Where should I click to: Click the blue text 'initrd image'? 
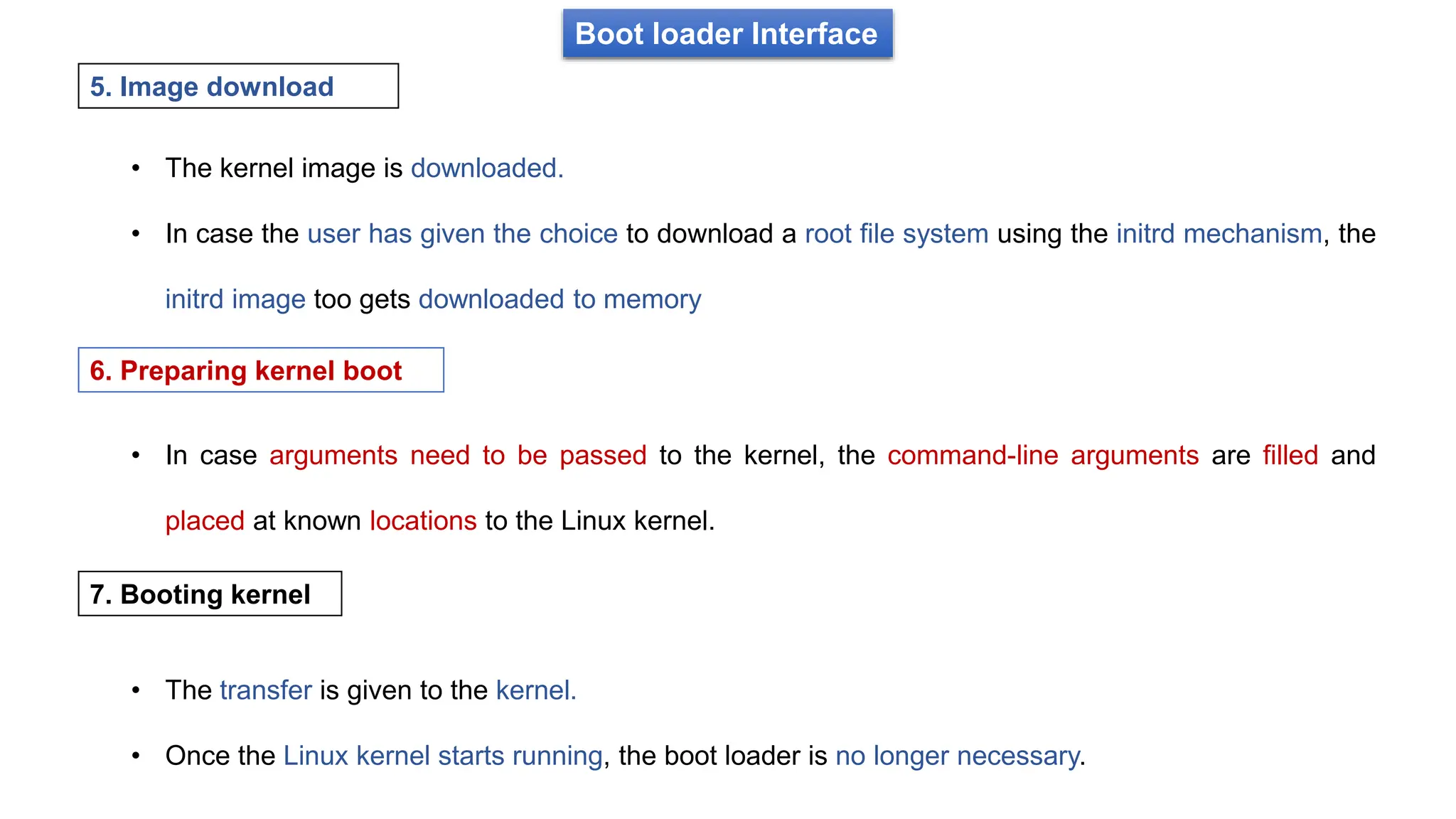point(235,299)
